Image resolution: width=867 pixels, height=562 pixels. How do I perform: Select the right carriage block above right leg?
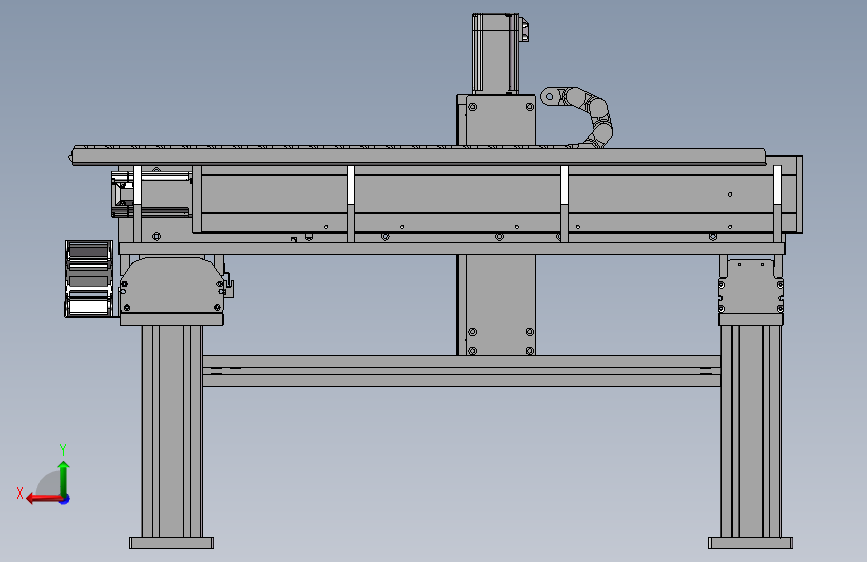751,286
